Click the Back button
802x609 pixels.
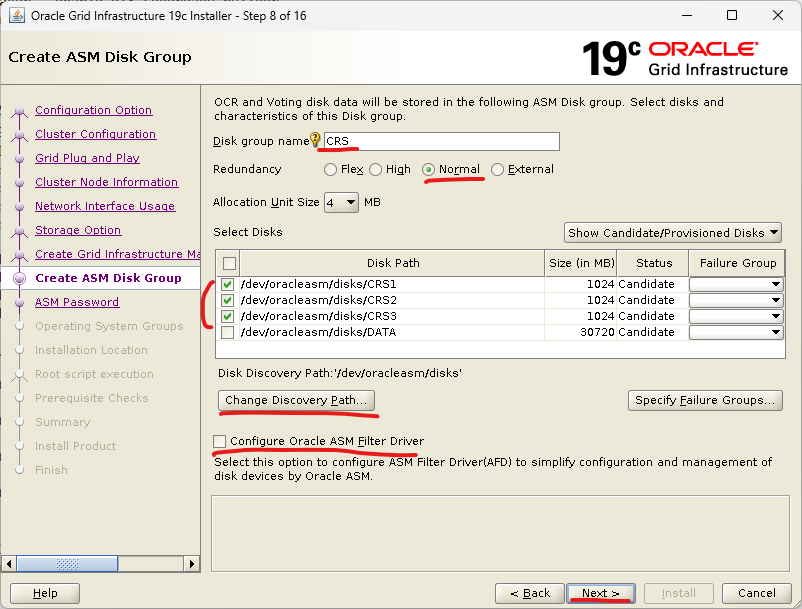pyautogui.click(x=530, y=593)
